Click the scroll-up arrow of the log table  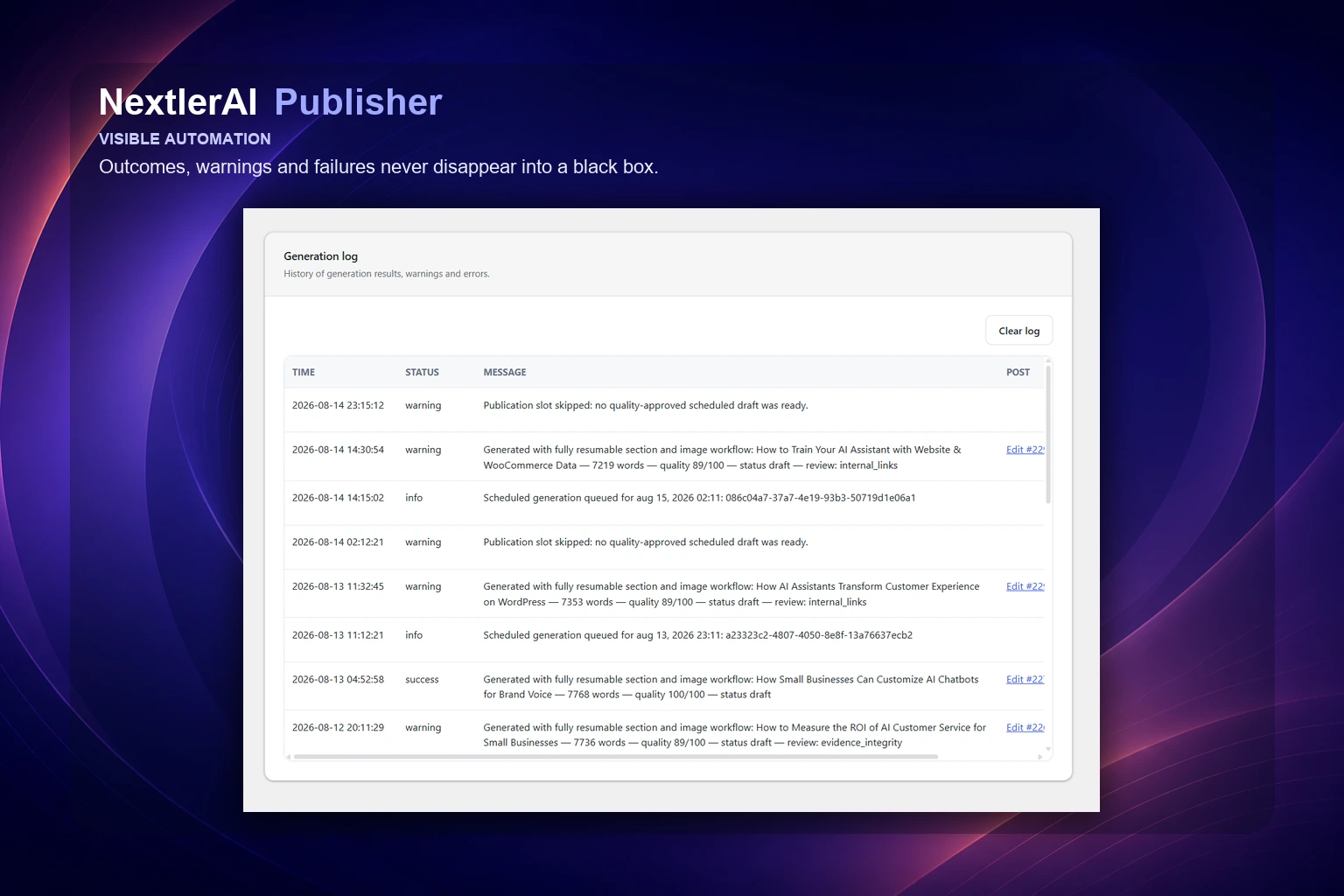coord(1048,360)
